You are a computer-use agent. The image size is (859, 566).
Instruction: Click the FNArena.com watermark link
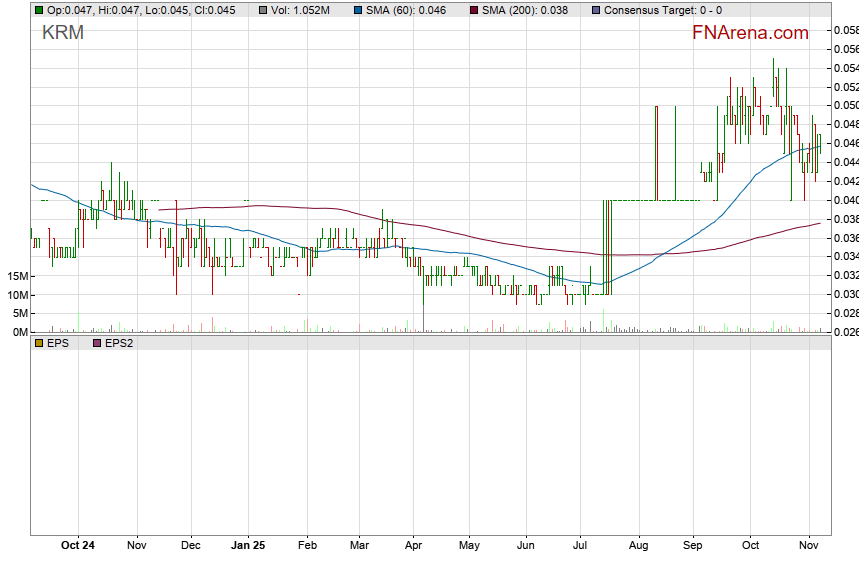(750, 33)
